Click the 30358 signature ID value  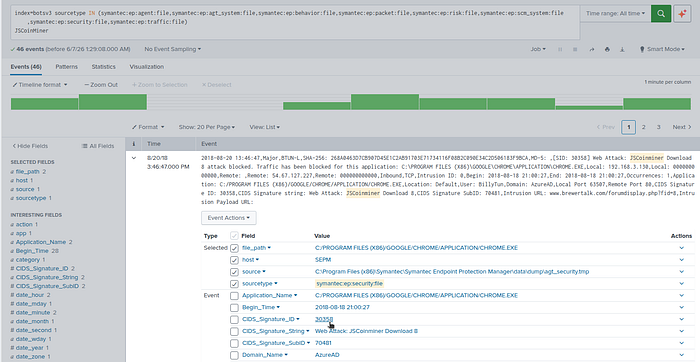pos(324,319)
